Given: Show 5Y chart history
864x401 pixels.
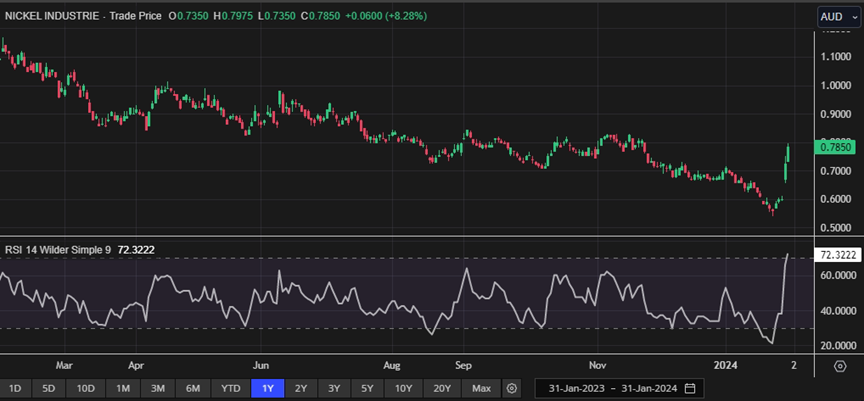Looking at the screenshot, I should (368, 388).
